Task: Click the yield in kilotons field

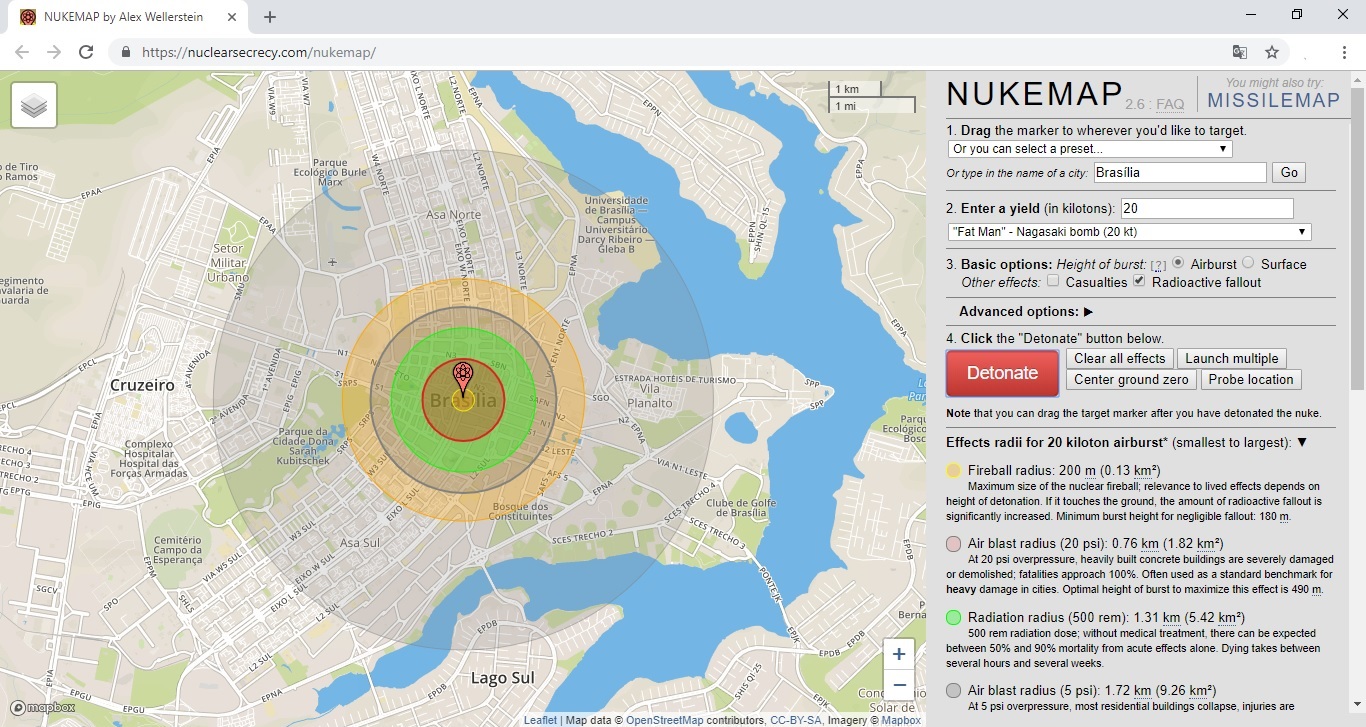Action: click(x=1206, y=208)
